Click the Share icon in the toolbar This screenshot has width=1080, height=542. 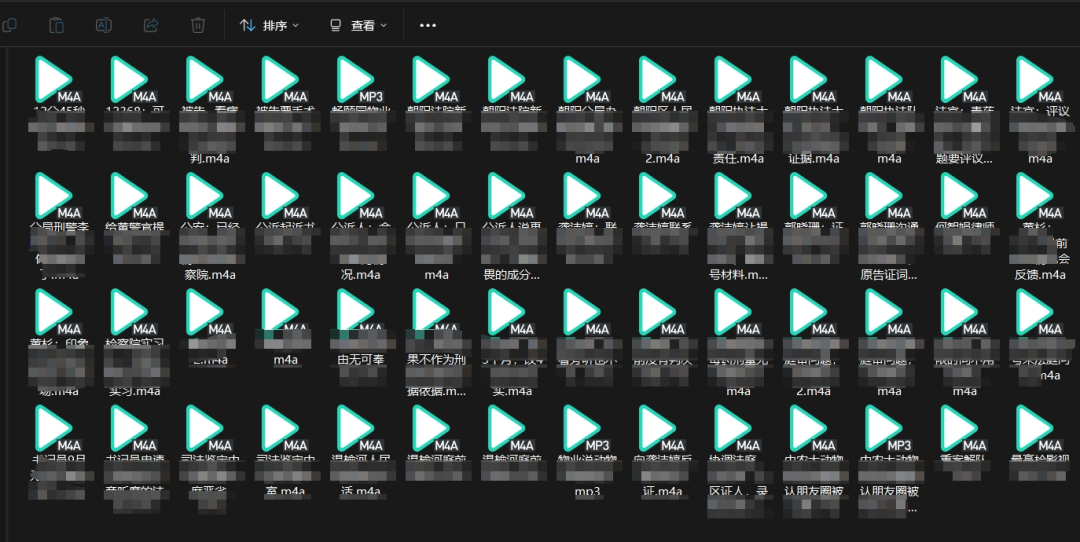[151, 25]
